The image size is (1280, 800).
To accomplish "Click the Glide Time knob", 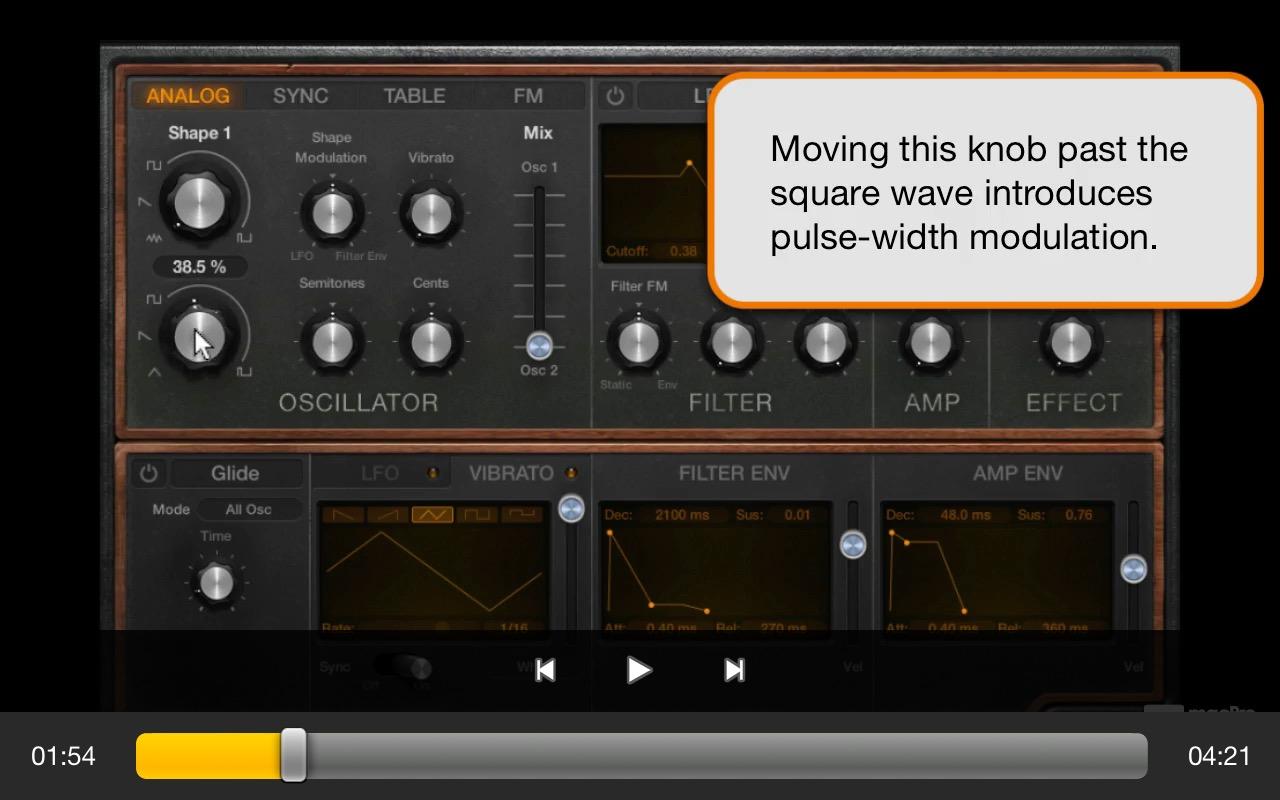I will pos(216,581).
